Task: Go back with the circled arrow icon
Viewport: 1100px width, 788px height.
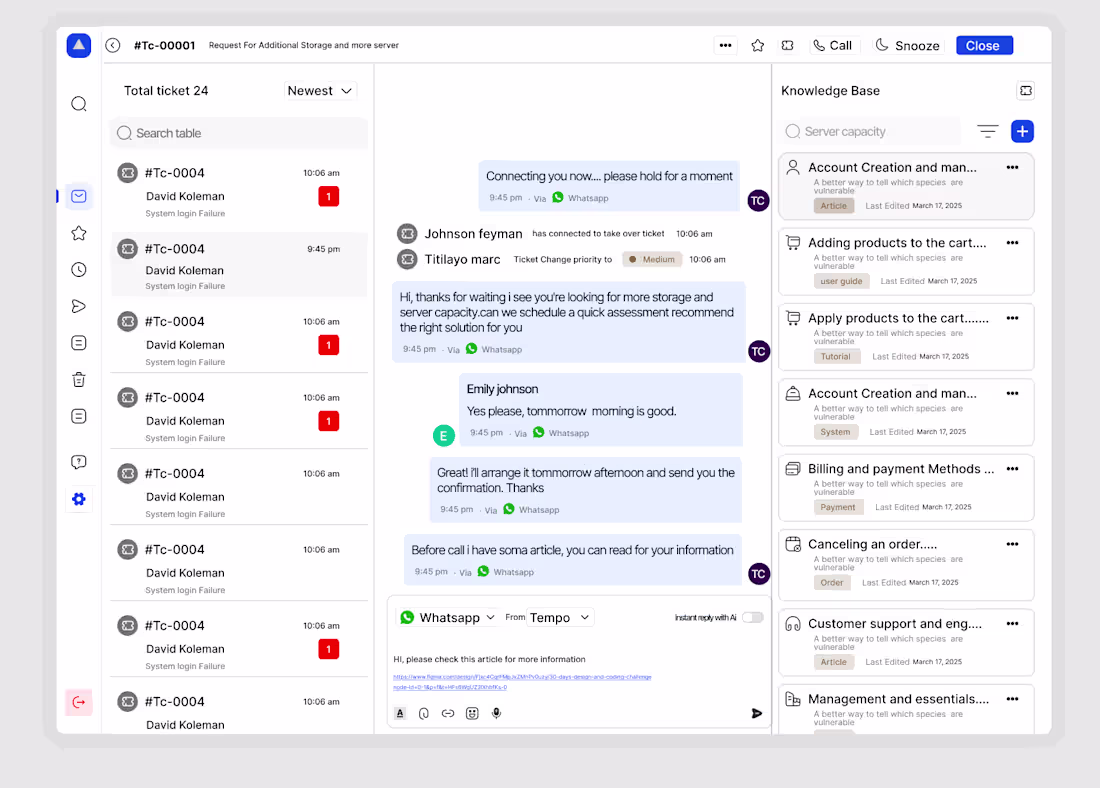Action: (113, 46)
